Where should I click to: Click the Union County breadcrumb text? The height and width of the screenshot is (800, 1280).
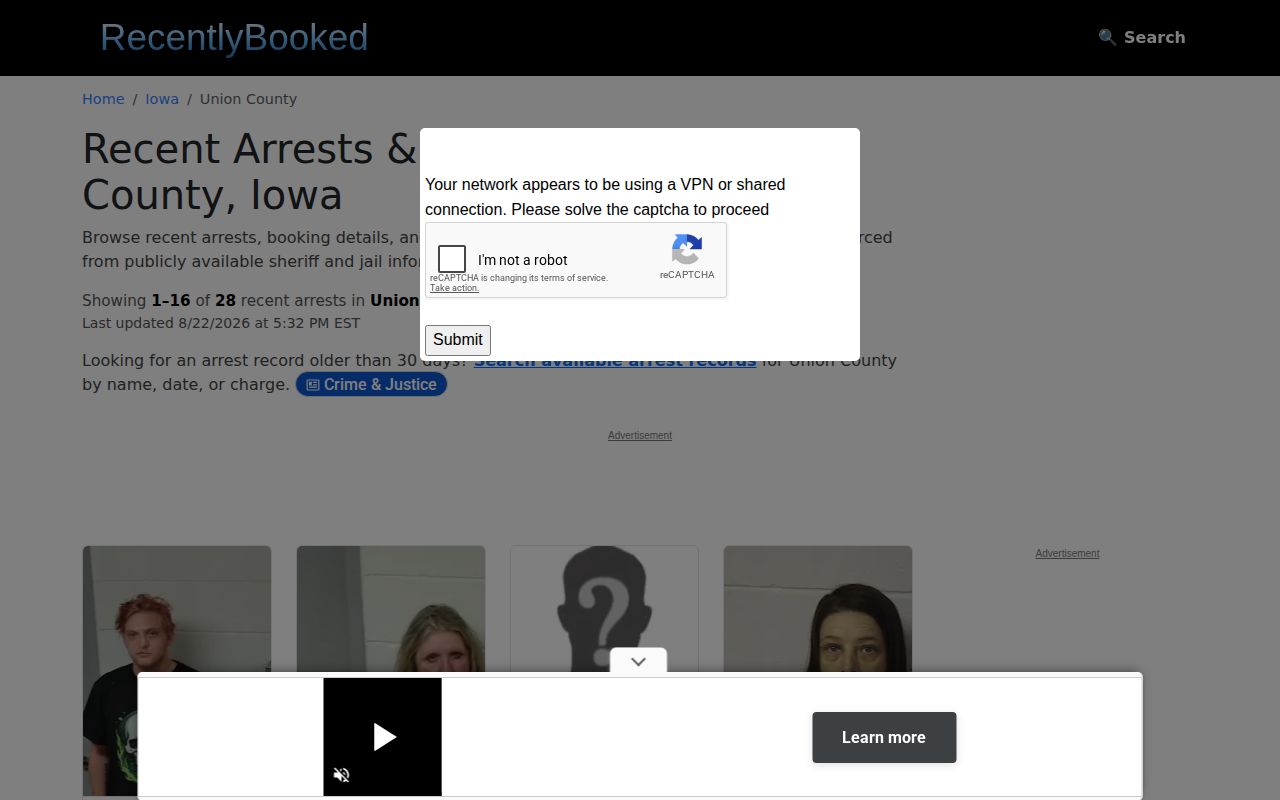point(248,99)
